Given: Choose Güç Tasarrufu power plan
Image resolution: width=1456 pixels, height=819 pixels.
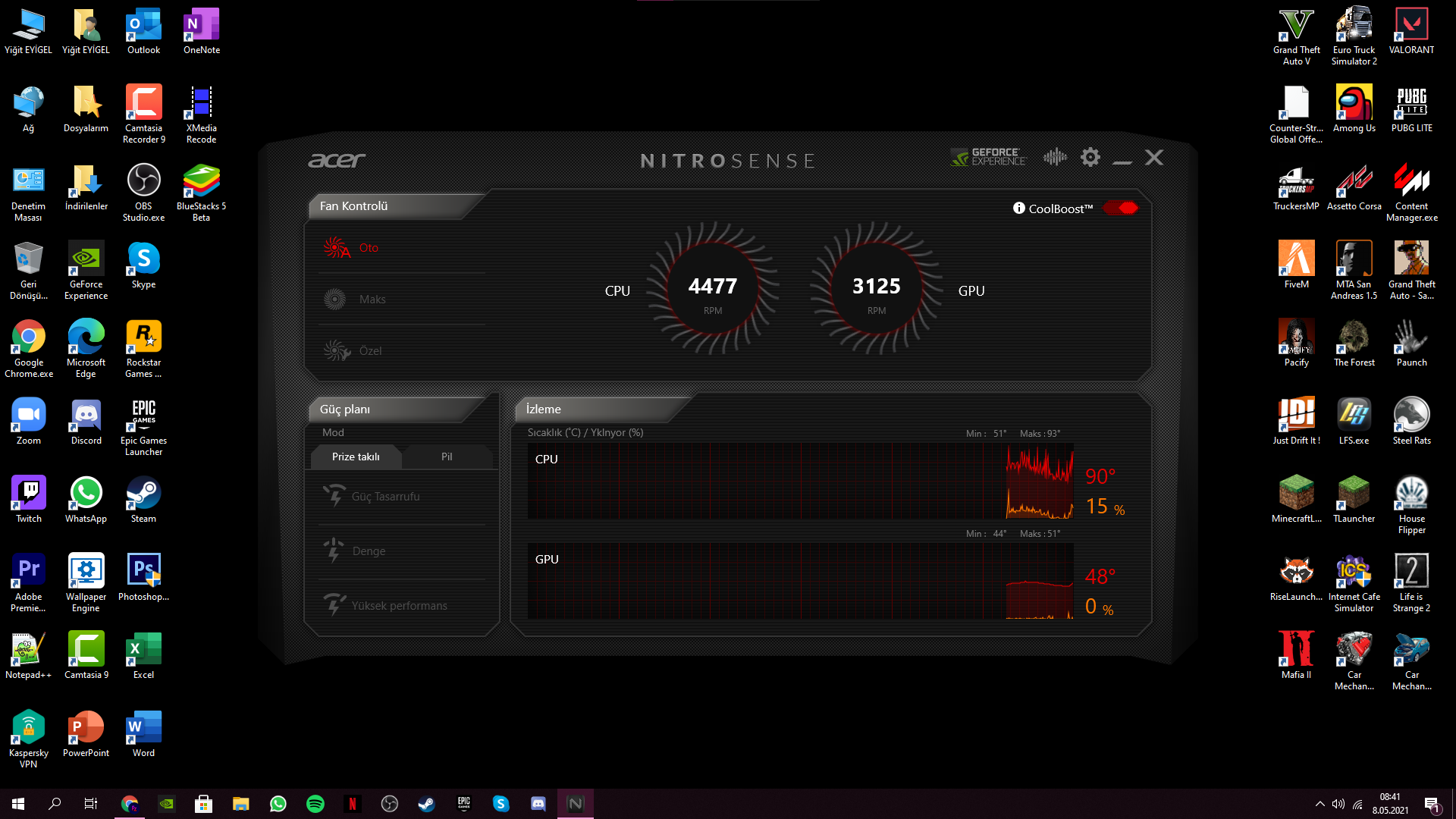Looking at the screenshot, I should click(x=385, y=497).
